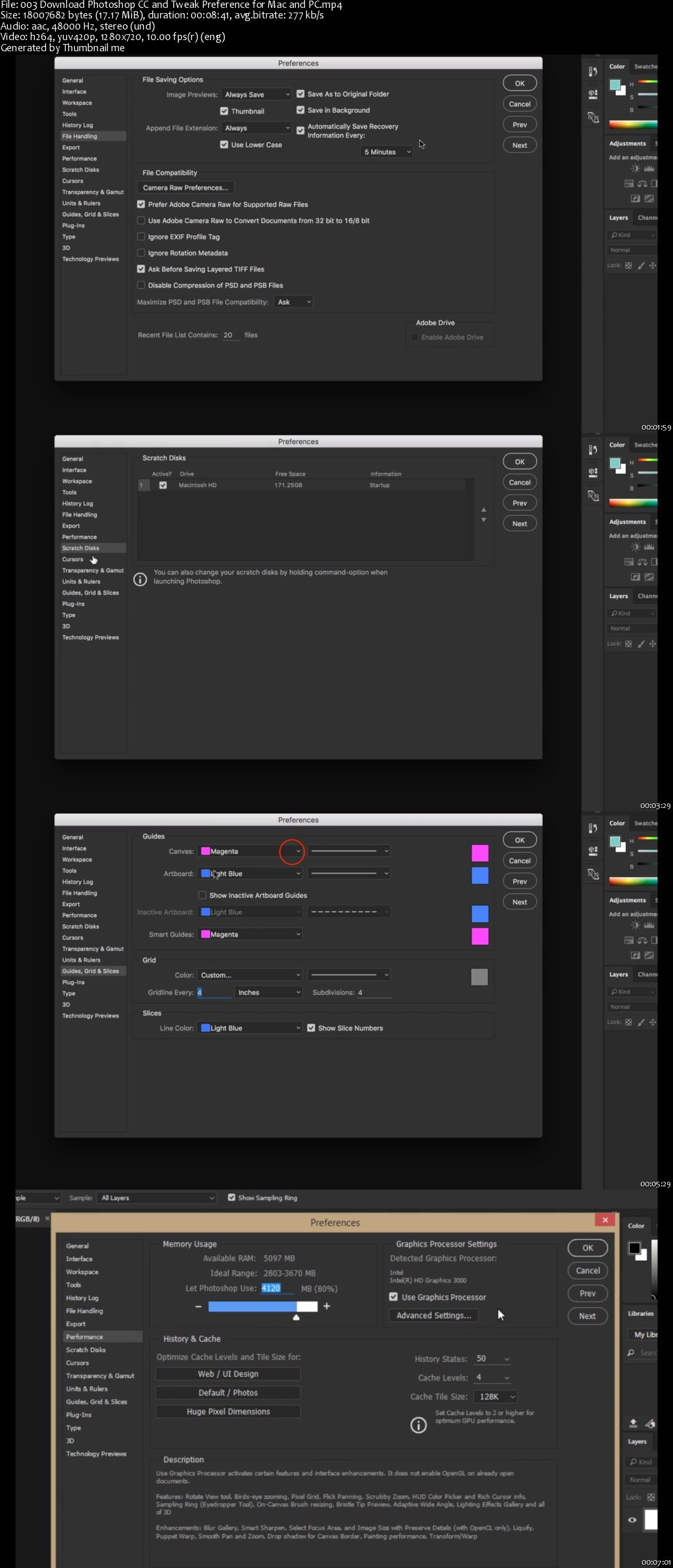The image size is (673, 1568).
Task: Open Cache Tile Size 128K dropdown
Action: pos(496,1397)
